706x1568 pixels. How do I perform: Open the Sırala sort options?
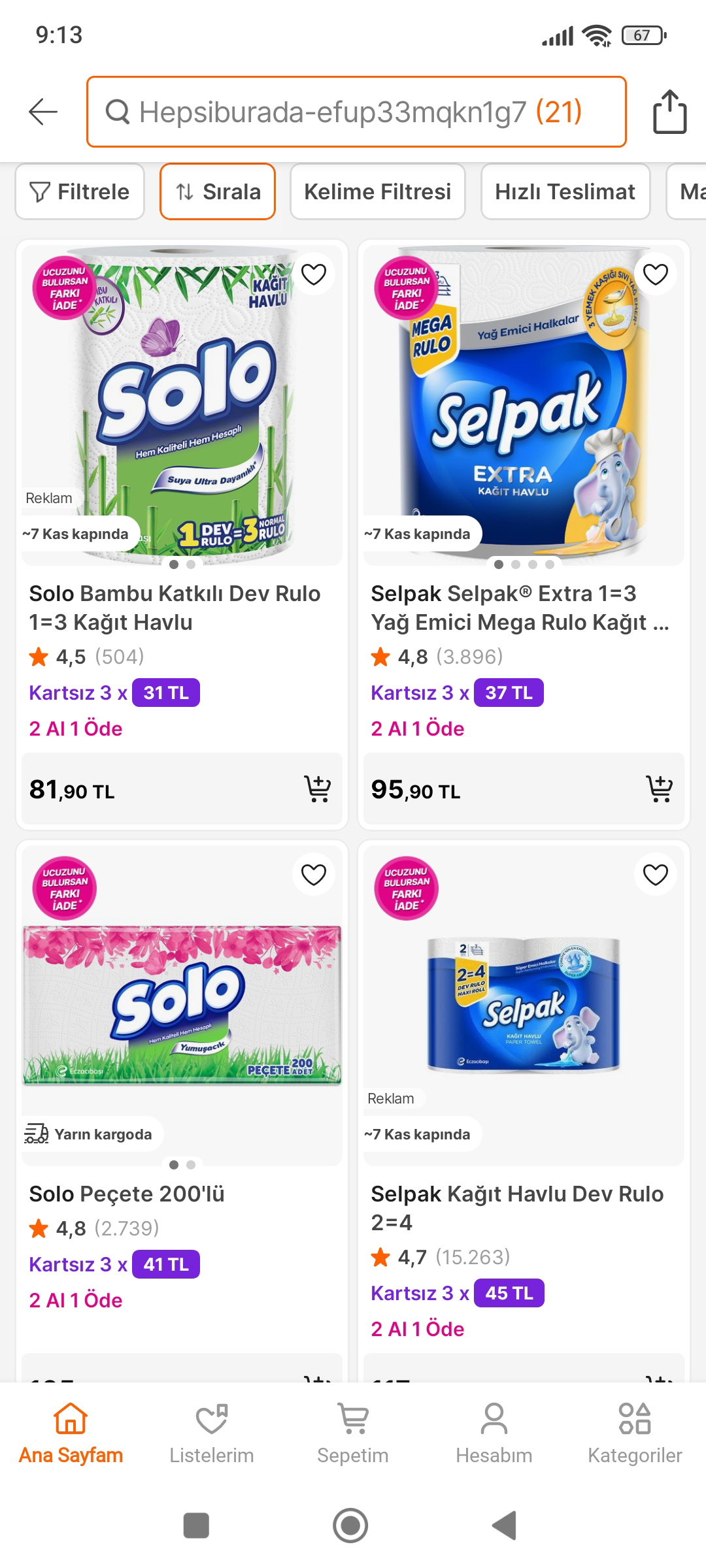coord(218,191)
